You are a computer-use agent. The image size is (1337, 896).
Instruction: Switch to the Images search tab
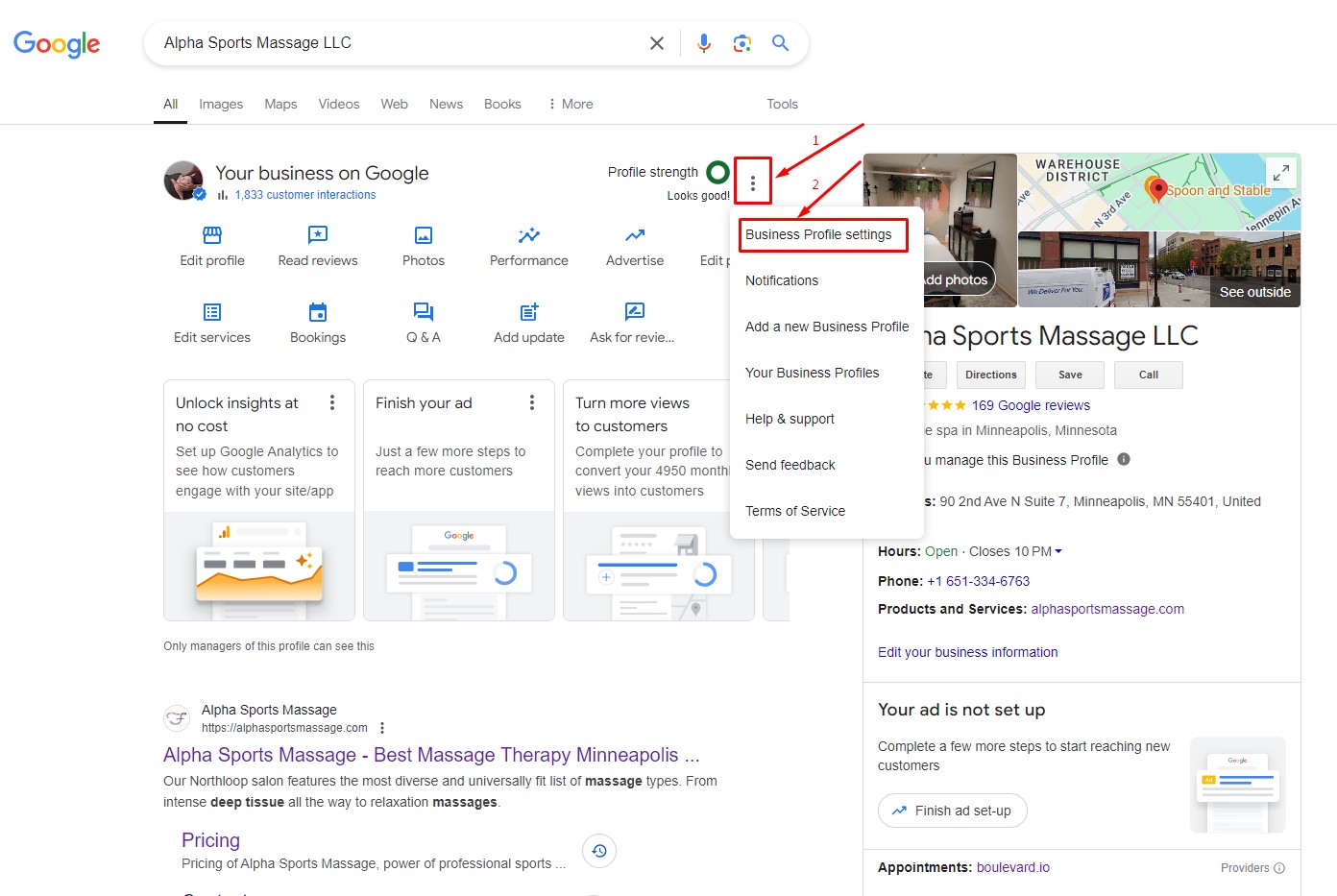[221, 104]
